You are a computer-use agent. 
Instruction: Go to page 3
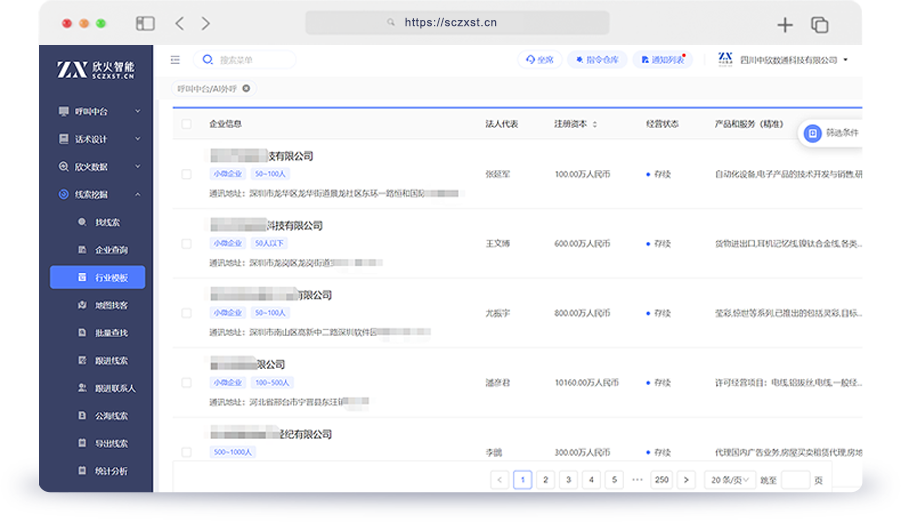pyautogui.click(x=568, y=479)
